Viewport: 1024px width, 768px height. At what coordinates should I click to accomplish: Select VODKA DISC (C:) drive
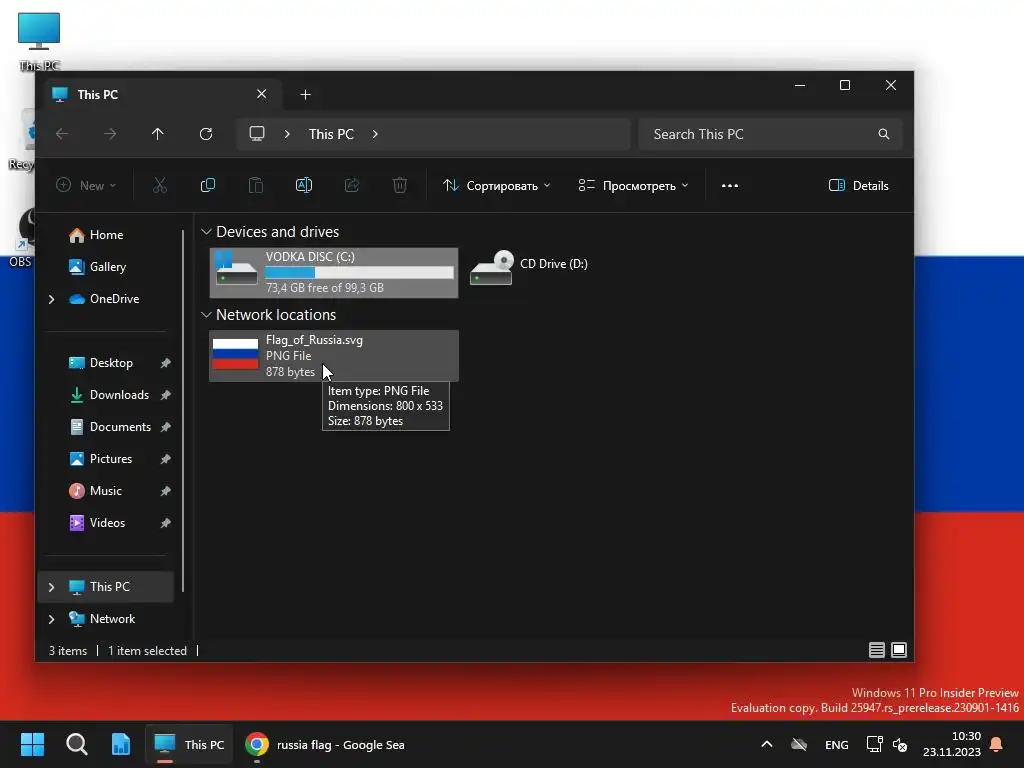tap(334, 272)
